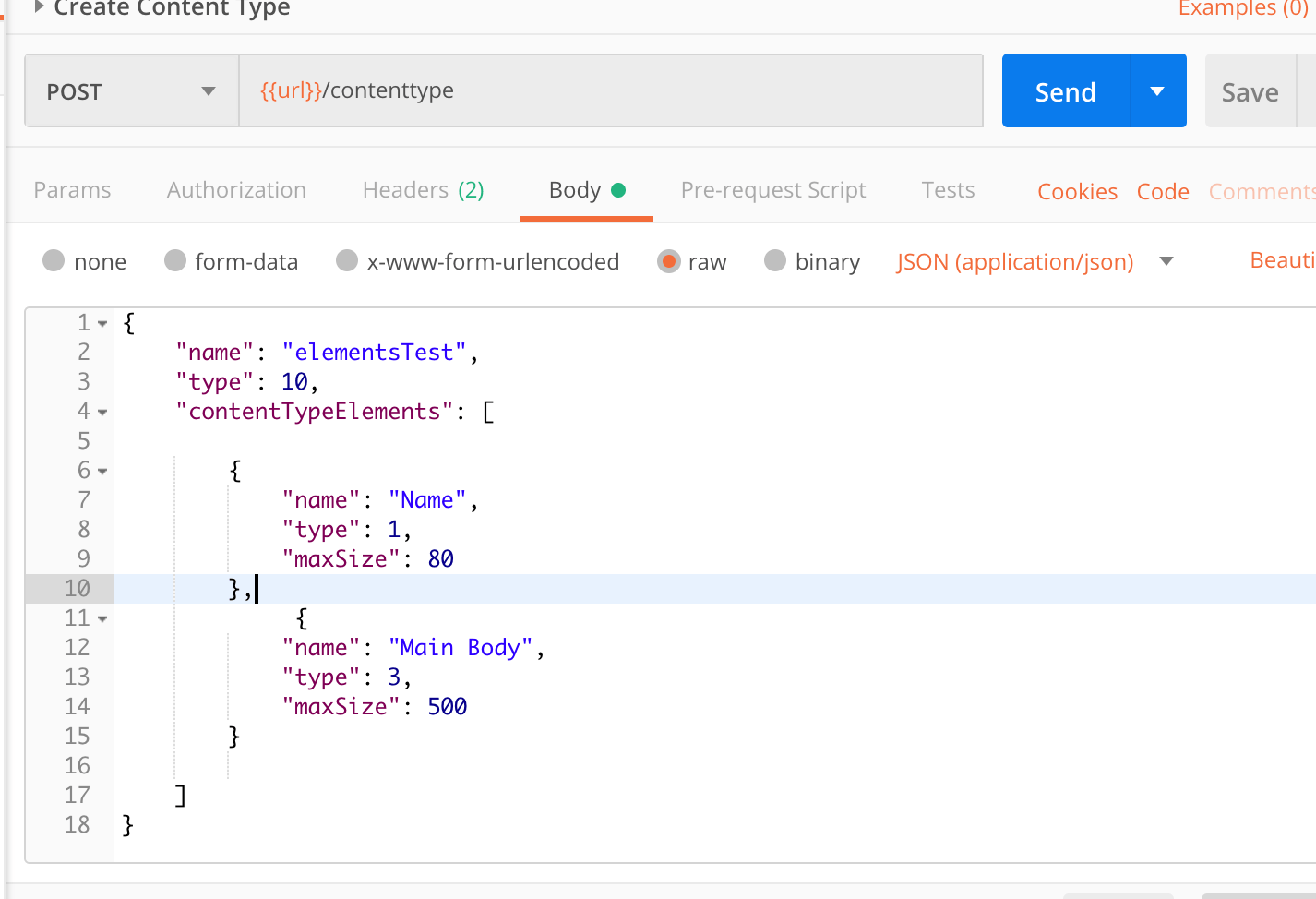Open the Send button dropdown arrow
The width and height of the screenshot is (1316, 899).
1157,91
